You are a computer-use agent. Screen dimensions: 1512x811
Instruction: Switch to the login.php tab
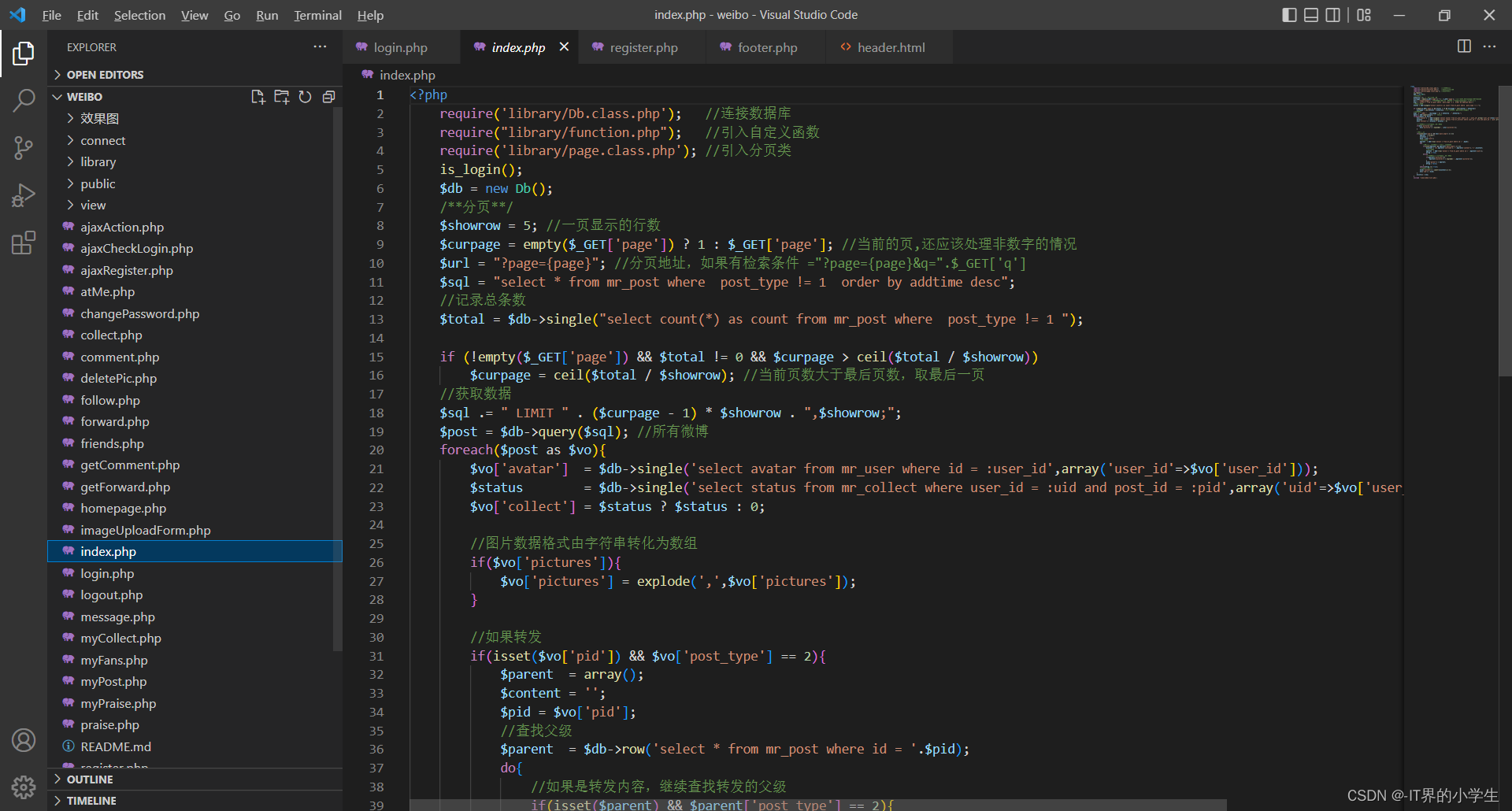402,47
